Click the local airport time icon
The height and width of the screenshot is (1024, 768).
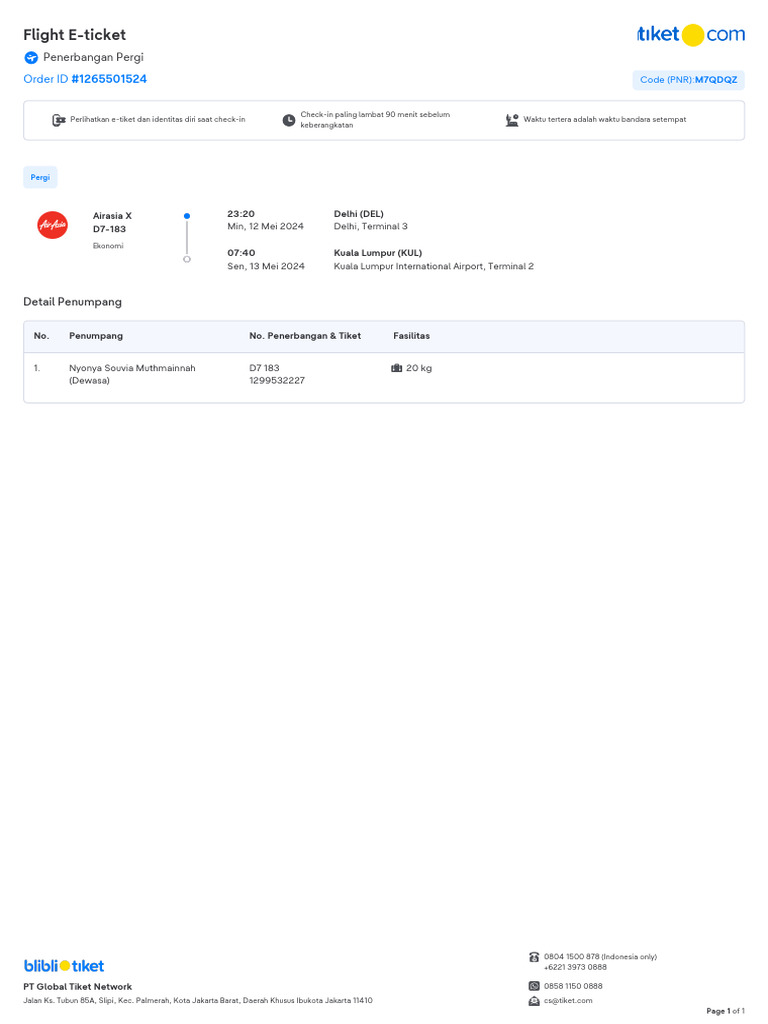512,120
